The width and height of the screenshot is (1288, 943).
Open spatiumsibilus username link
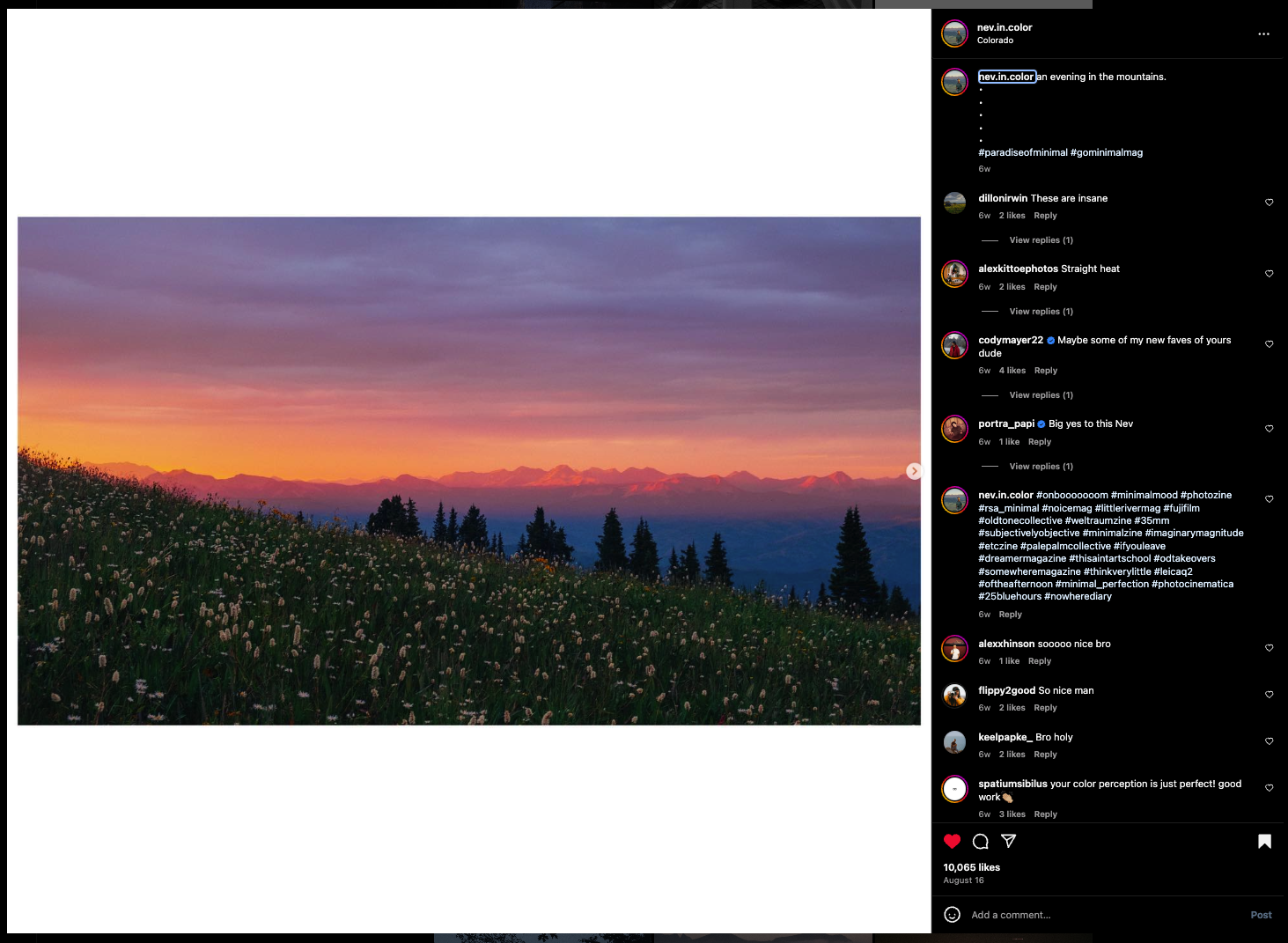tap(1012, 784)
